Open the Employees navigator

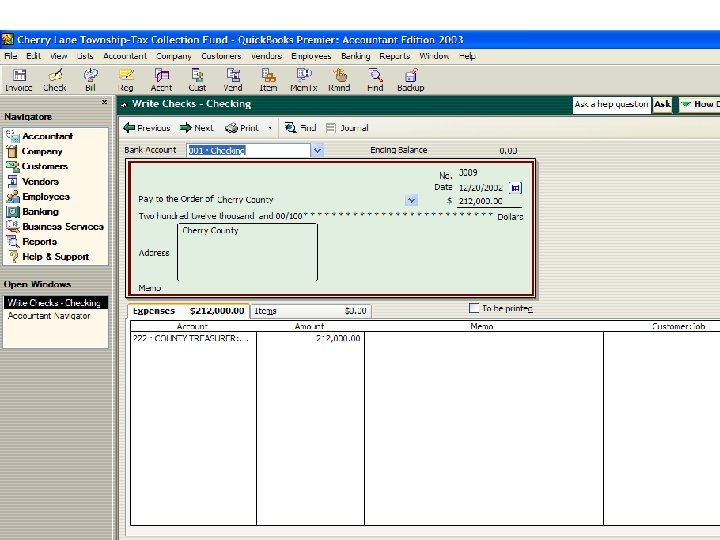point(38,197)
